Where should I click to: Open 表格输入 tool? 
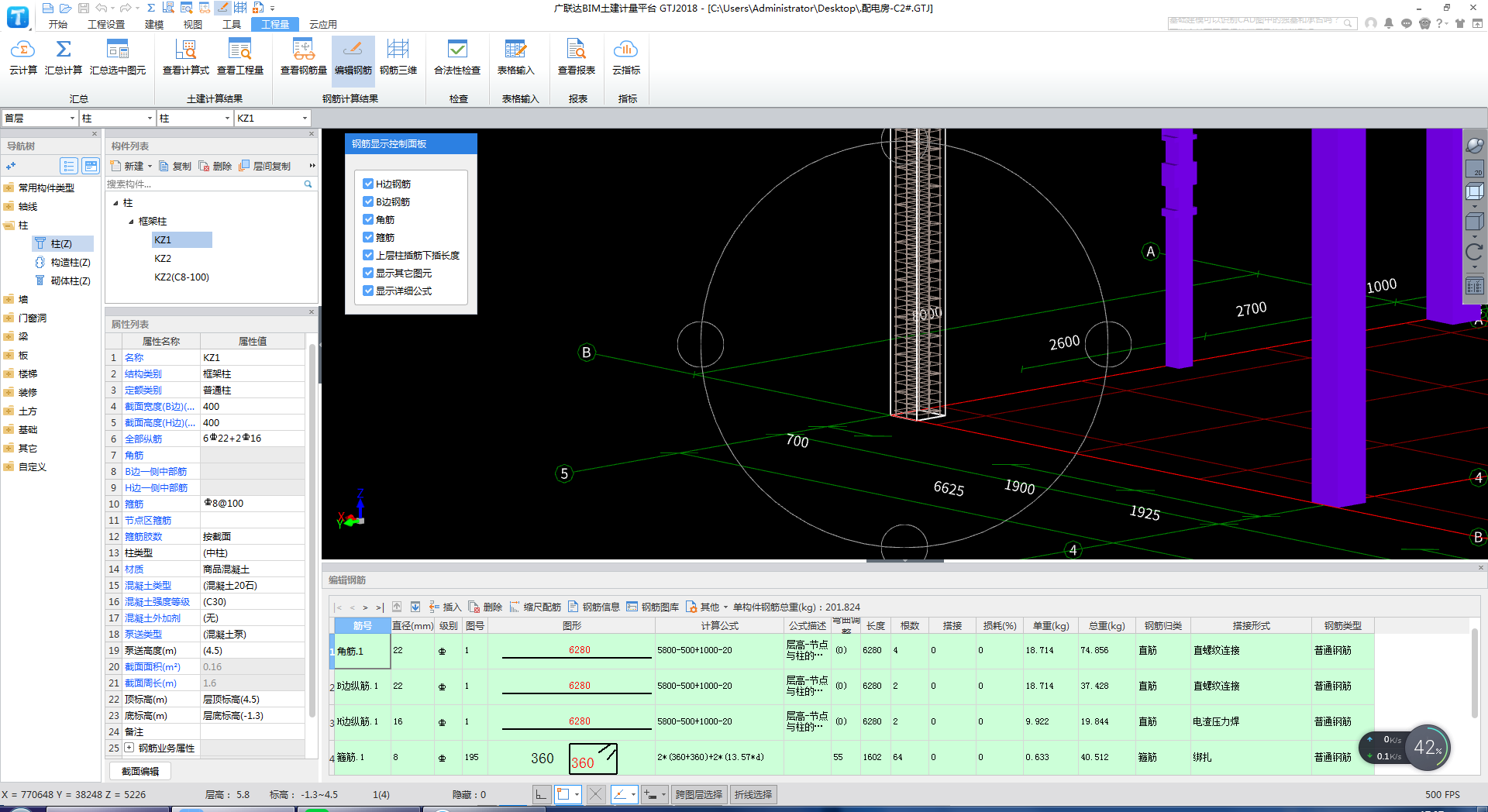(515, 57)
